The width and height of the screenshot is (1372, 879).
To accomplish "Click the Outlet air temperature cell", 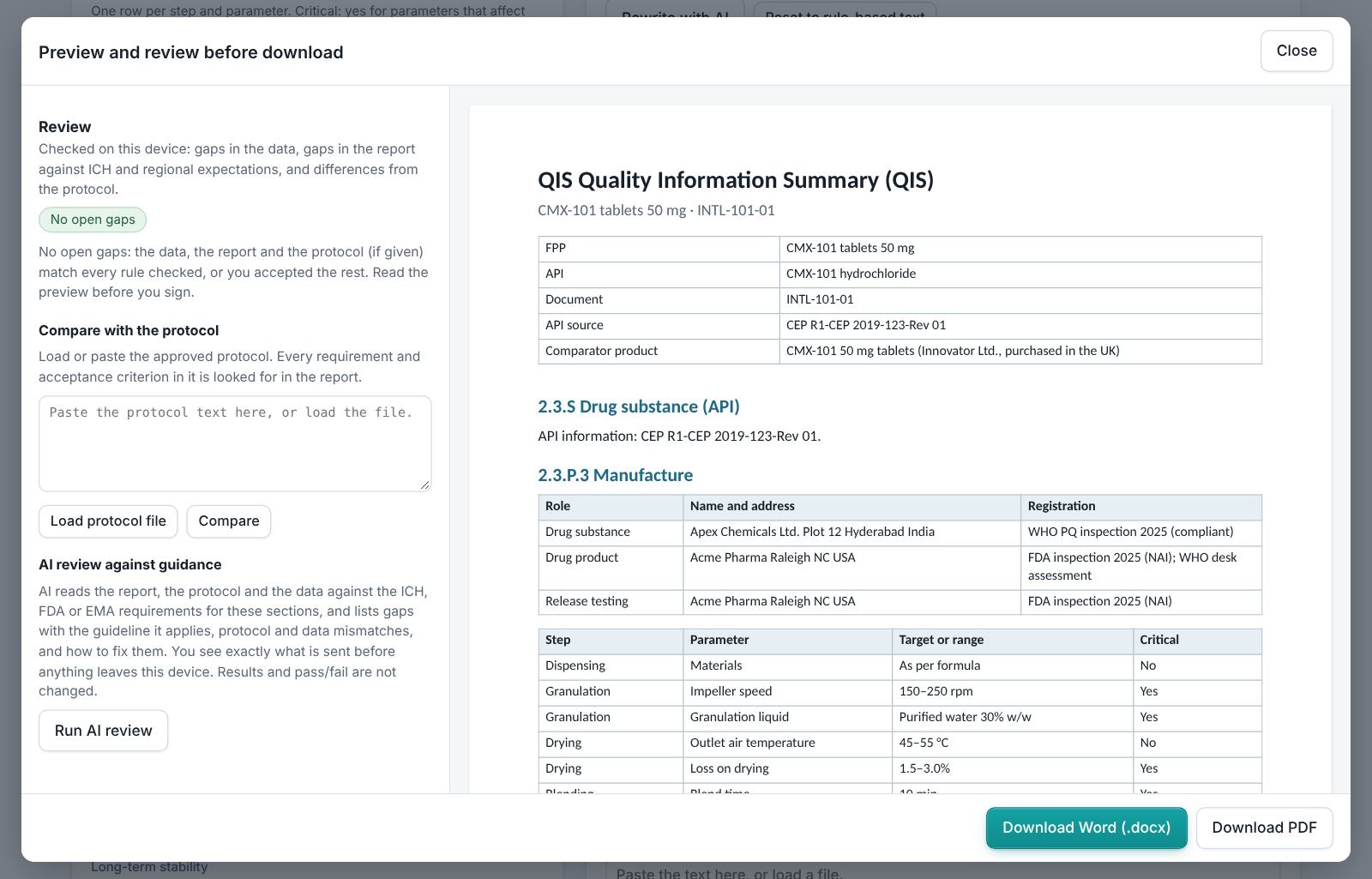I will point(787,744).
